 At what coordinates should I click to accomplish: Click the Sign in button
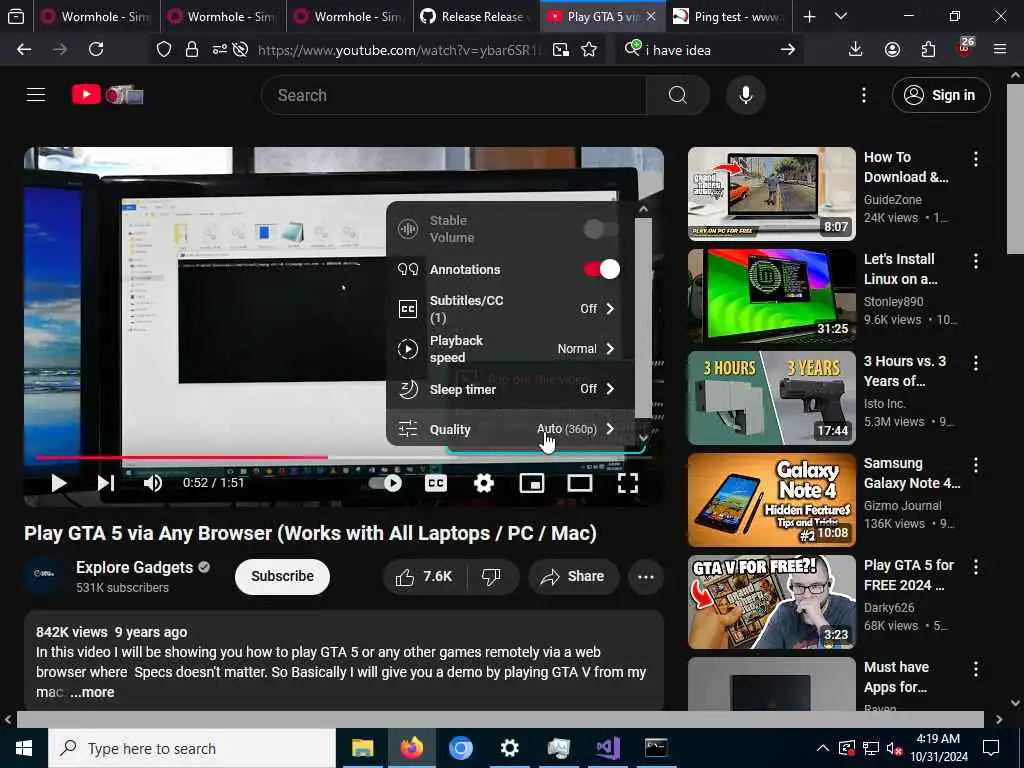(x=940, y=95)
